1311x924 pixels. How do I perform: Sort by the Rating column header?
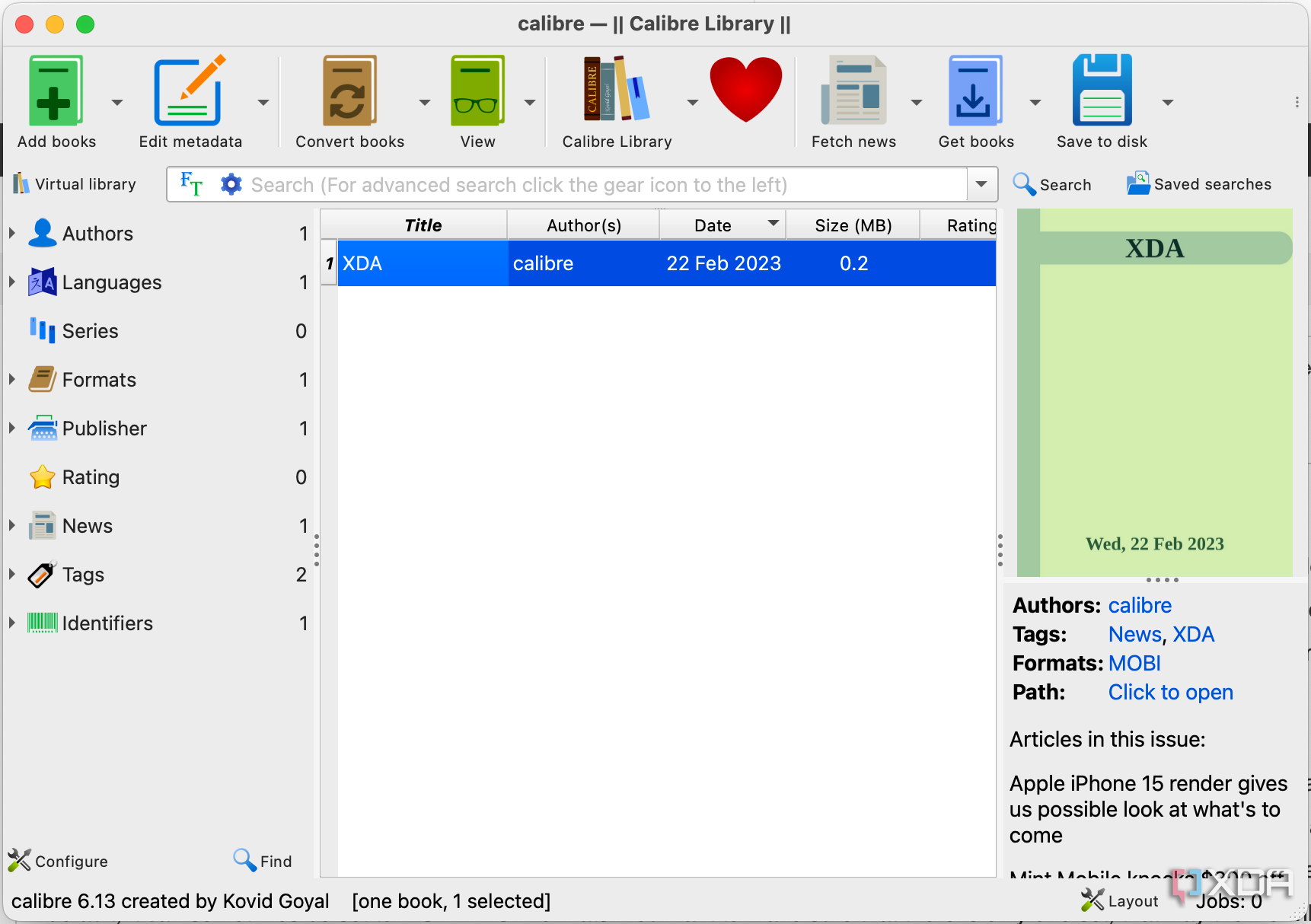(x=959, y=225)
